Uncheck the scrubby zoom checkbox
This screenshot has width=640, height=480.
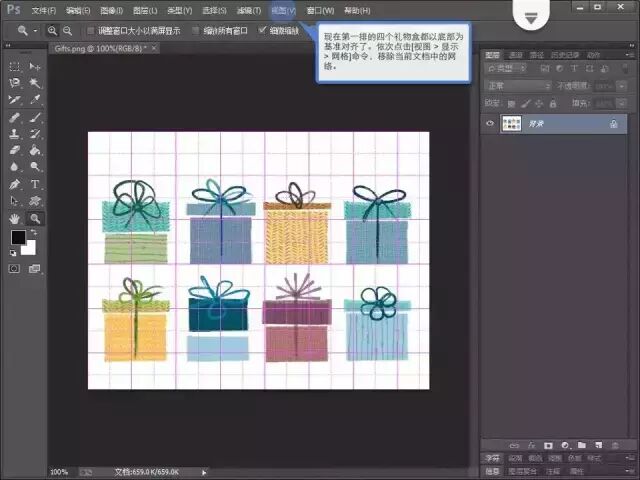coord(262,30)
